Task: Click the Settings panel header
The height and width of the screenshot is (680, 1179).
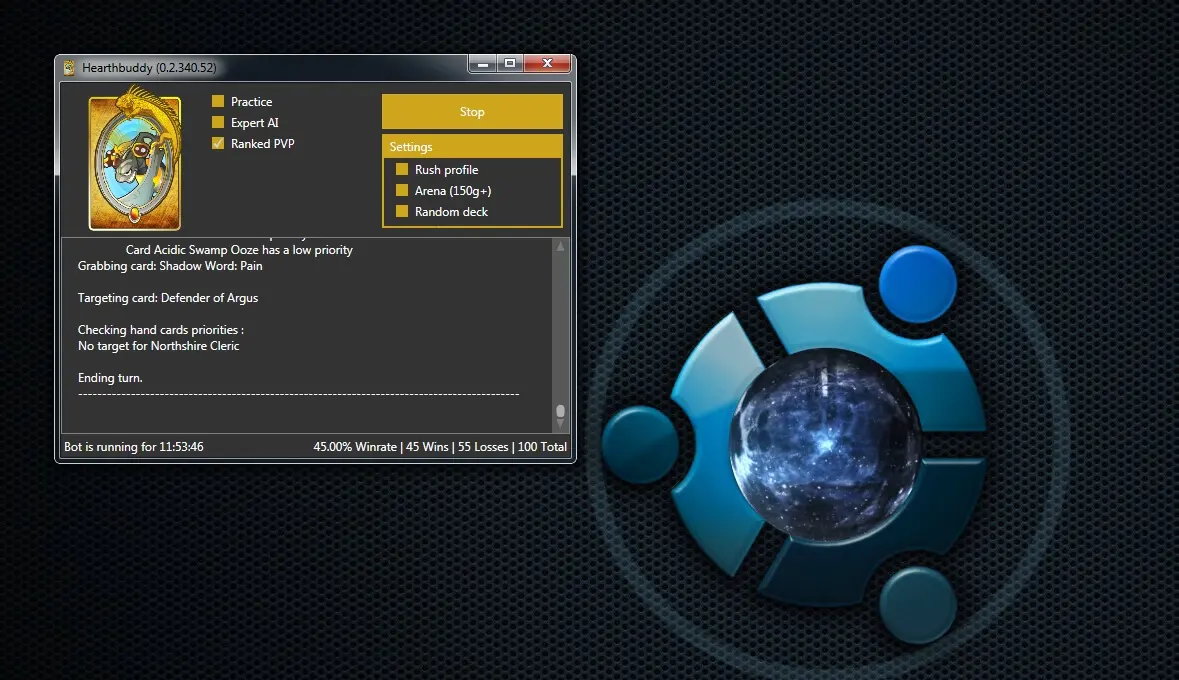Action: (472, 146)
